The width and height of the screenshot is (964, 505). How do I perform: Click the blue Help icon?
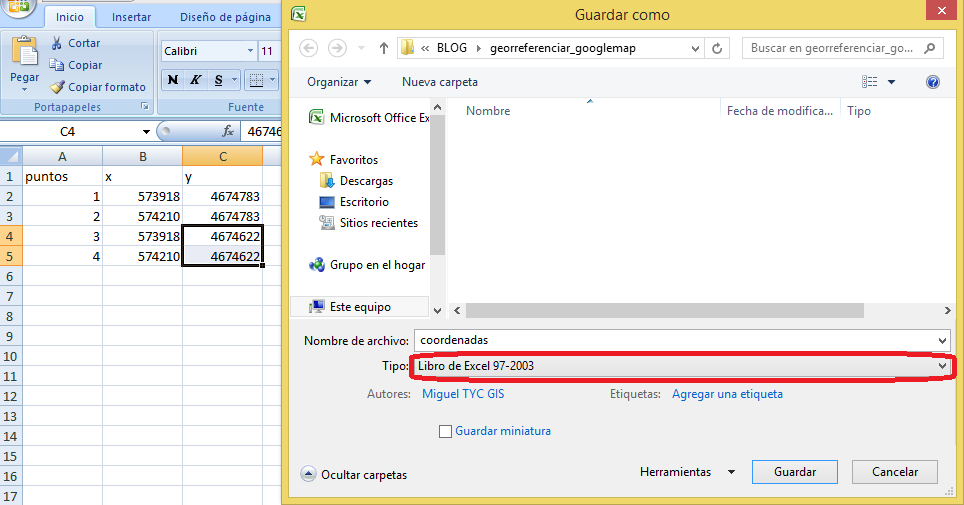pyautogui.click(x=933, y=82)
